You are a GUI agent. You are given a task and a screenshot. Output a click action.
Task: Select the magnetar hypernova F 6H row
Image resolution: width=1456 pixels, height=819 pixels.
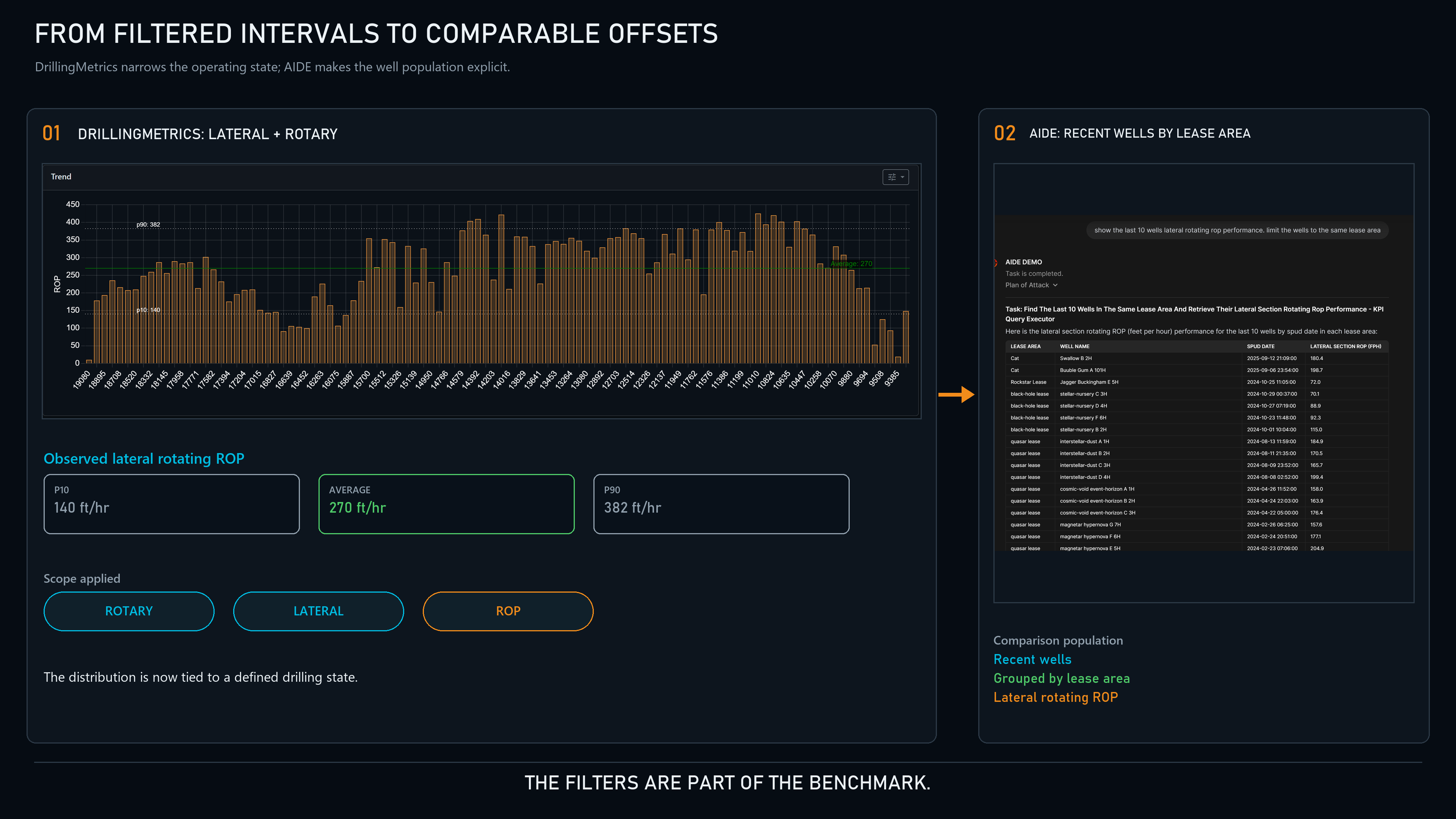[1197, 537]
